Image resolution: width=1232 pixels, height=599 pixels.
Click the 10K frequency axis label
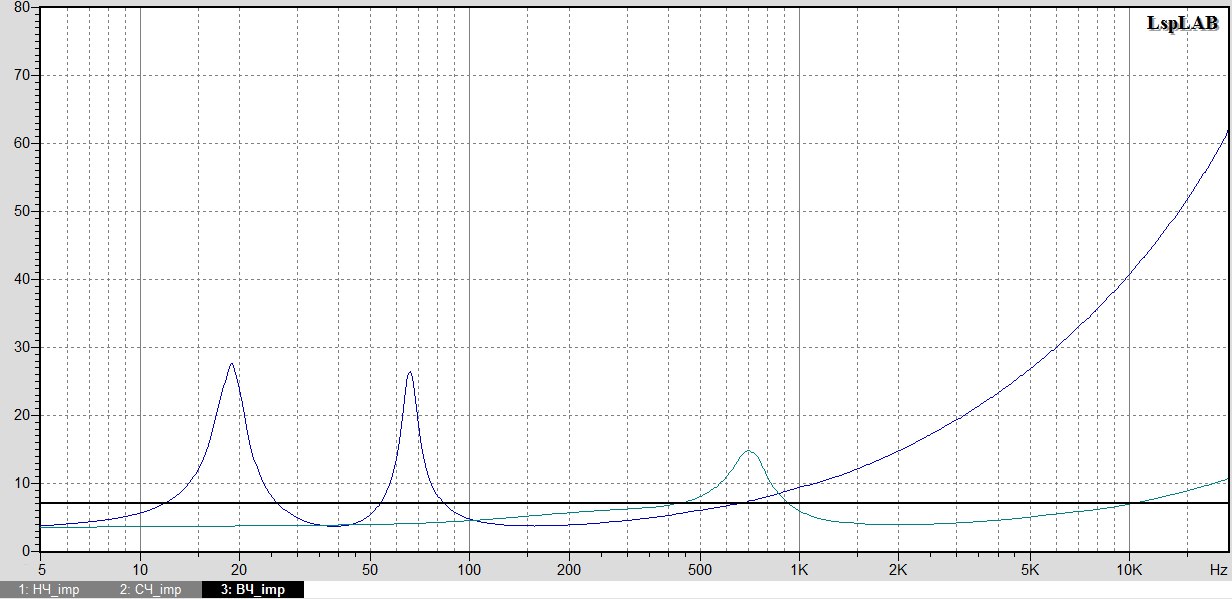(1129, 567)
